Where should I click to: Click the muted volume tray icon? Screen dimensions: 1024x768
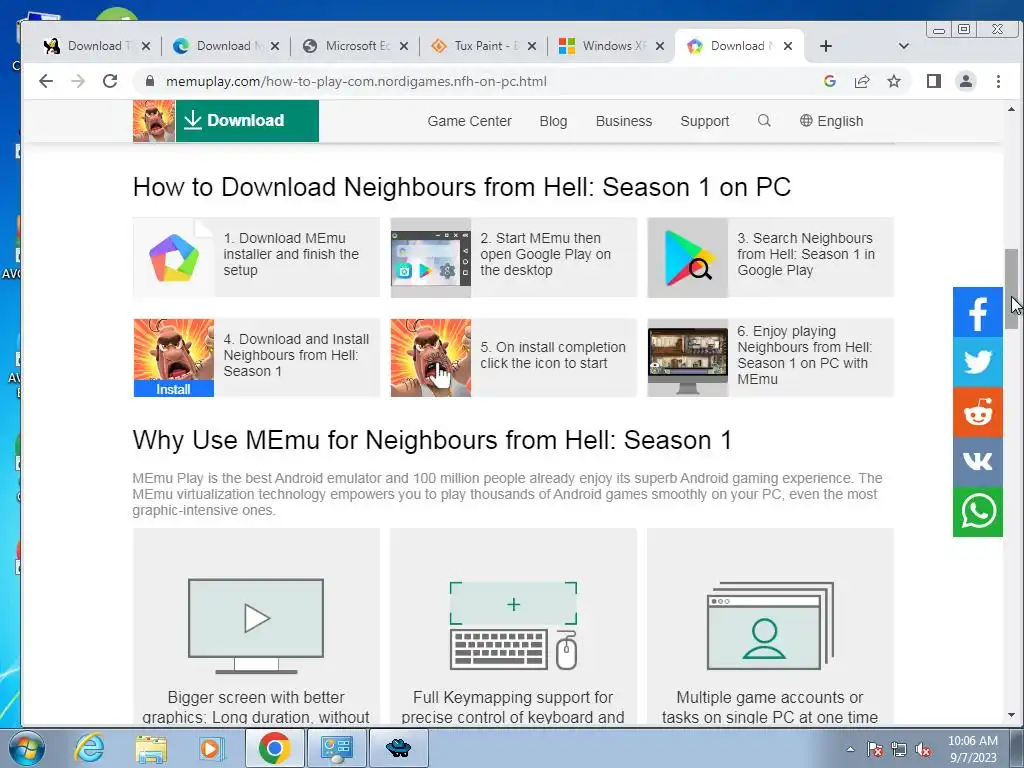[x=923, y=750]
